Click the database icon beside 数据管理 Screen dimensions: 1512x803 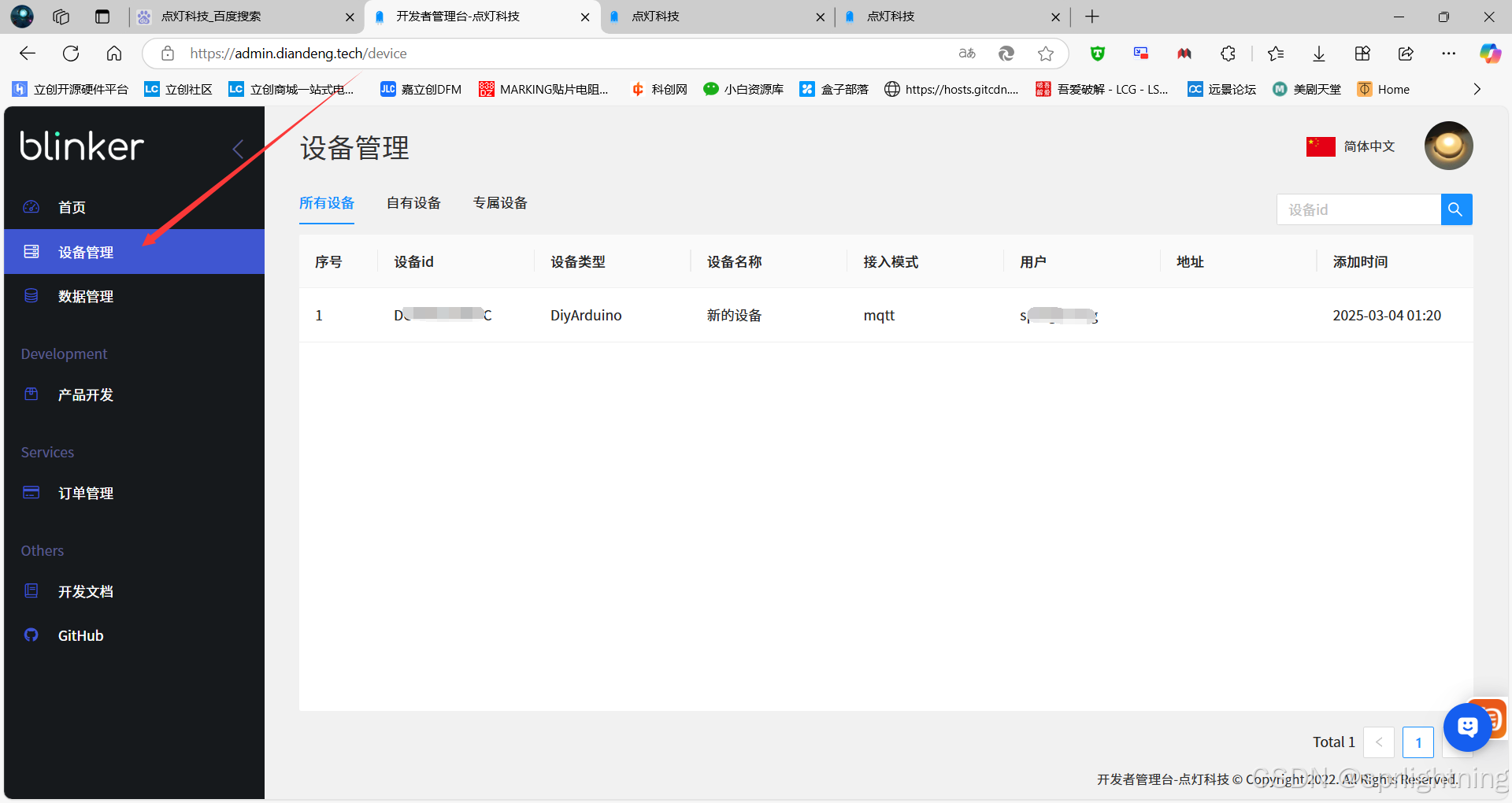[x=31, y=296]
